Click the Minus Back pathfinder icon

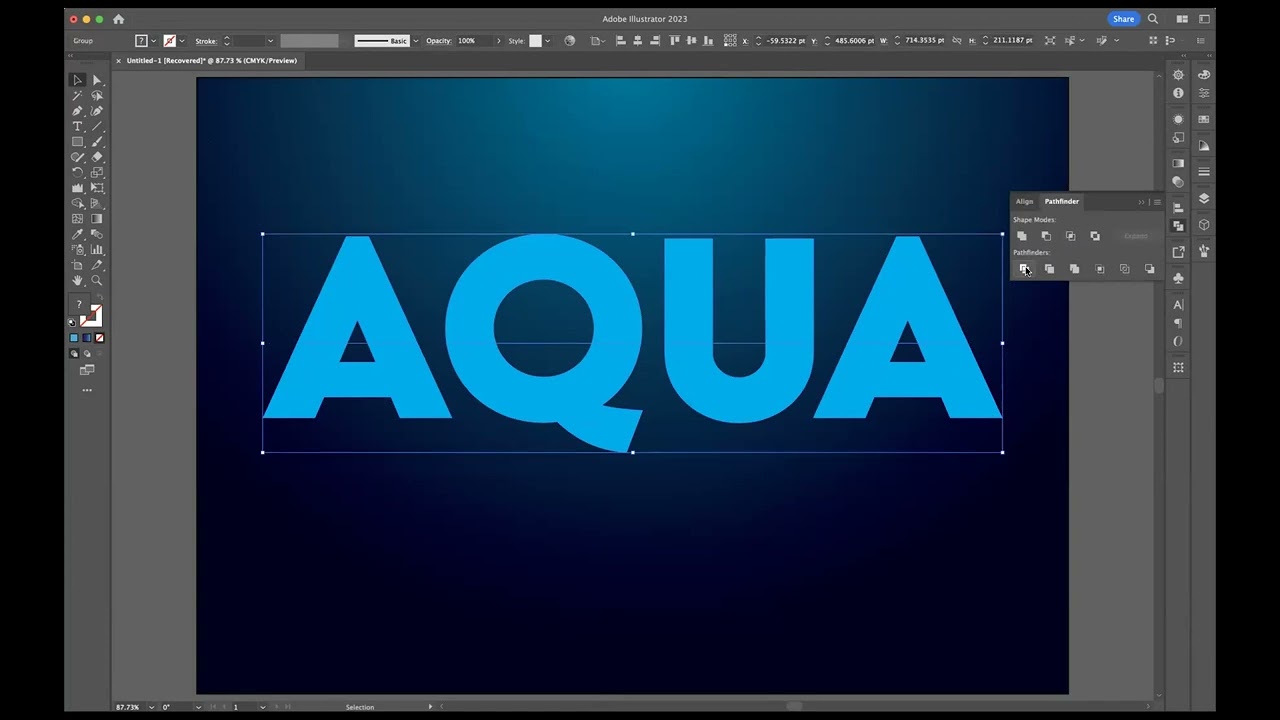click(1149, 269)
